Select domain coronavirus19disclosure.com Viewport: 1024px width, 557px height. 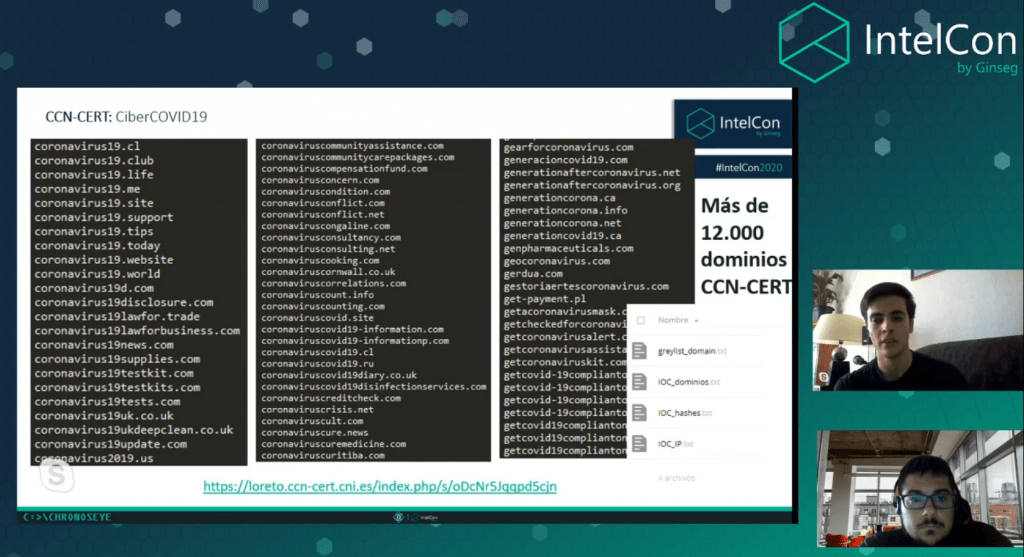point(124,302)
